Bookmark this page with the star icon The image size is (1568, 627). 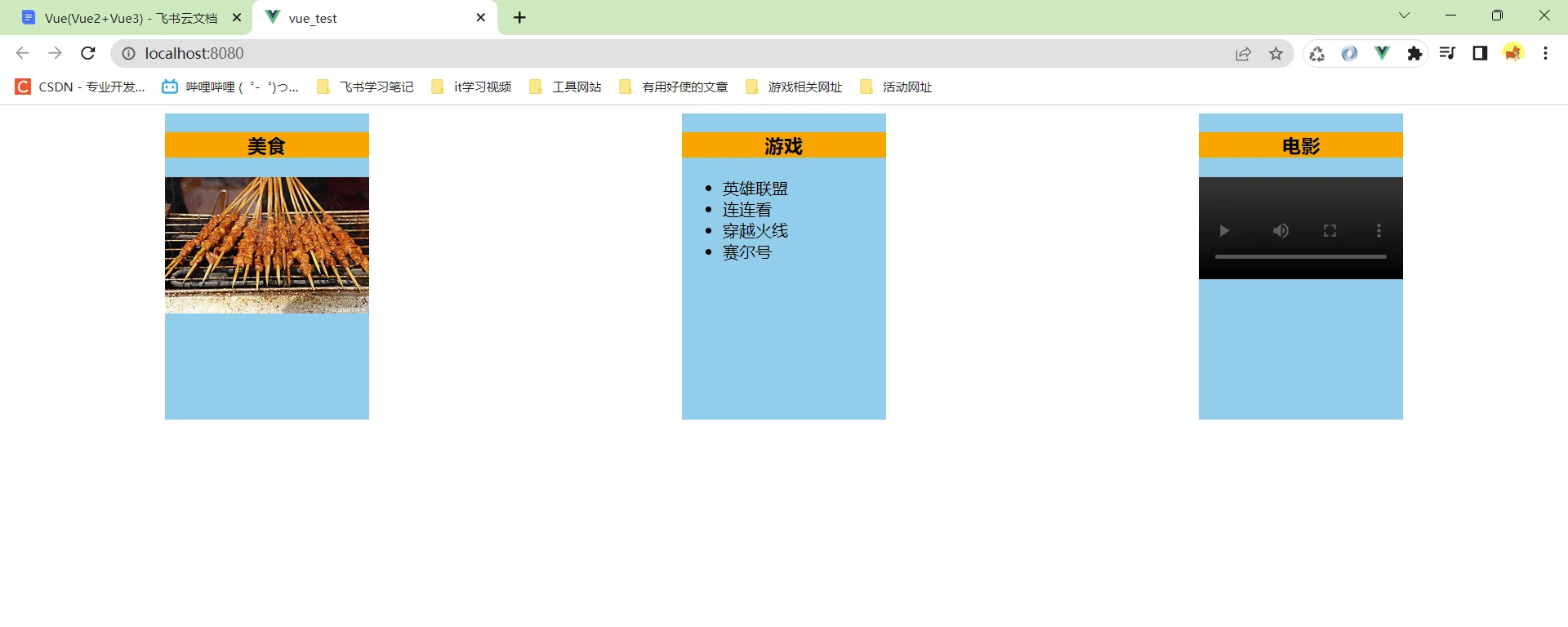tap(1276, 54)
